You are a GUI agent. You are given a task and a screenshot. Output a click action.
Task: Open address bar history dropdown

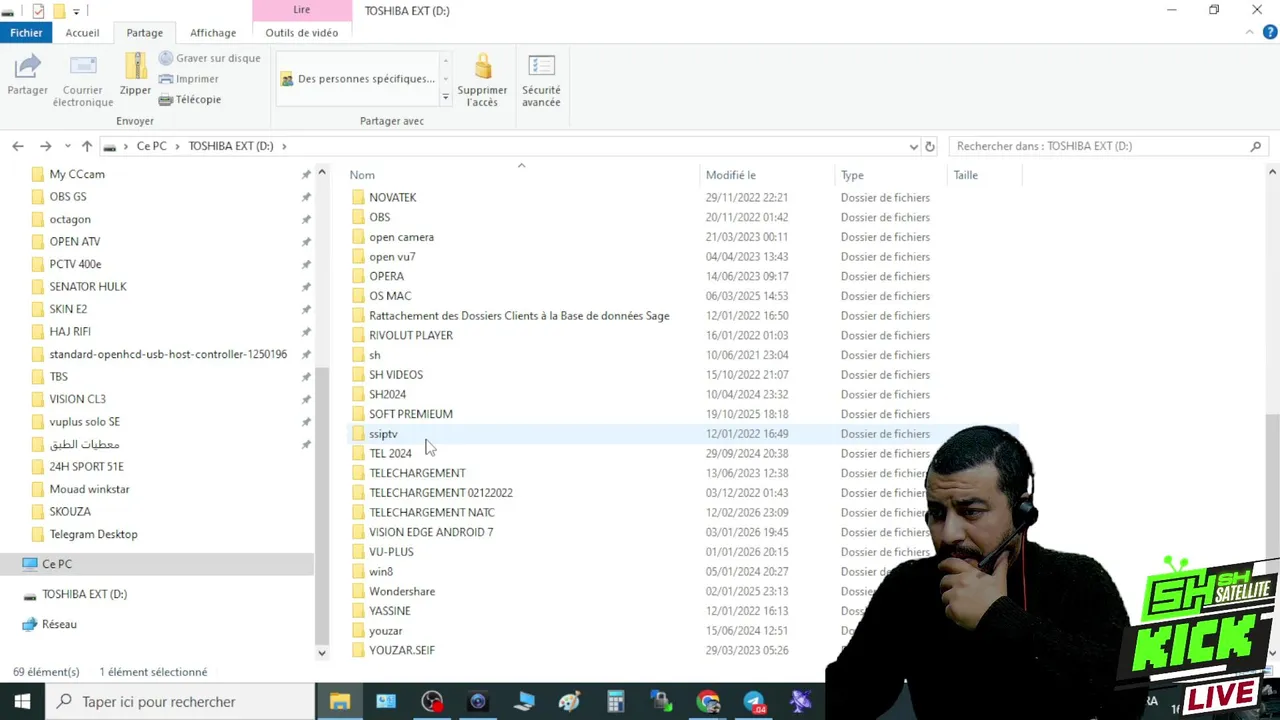tap(913, 146)
